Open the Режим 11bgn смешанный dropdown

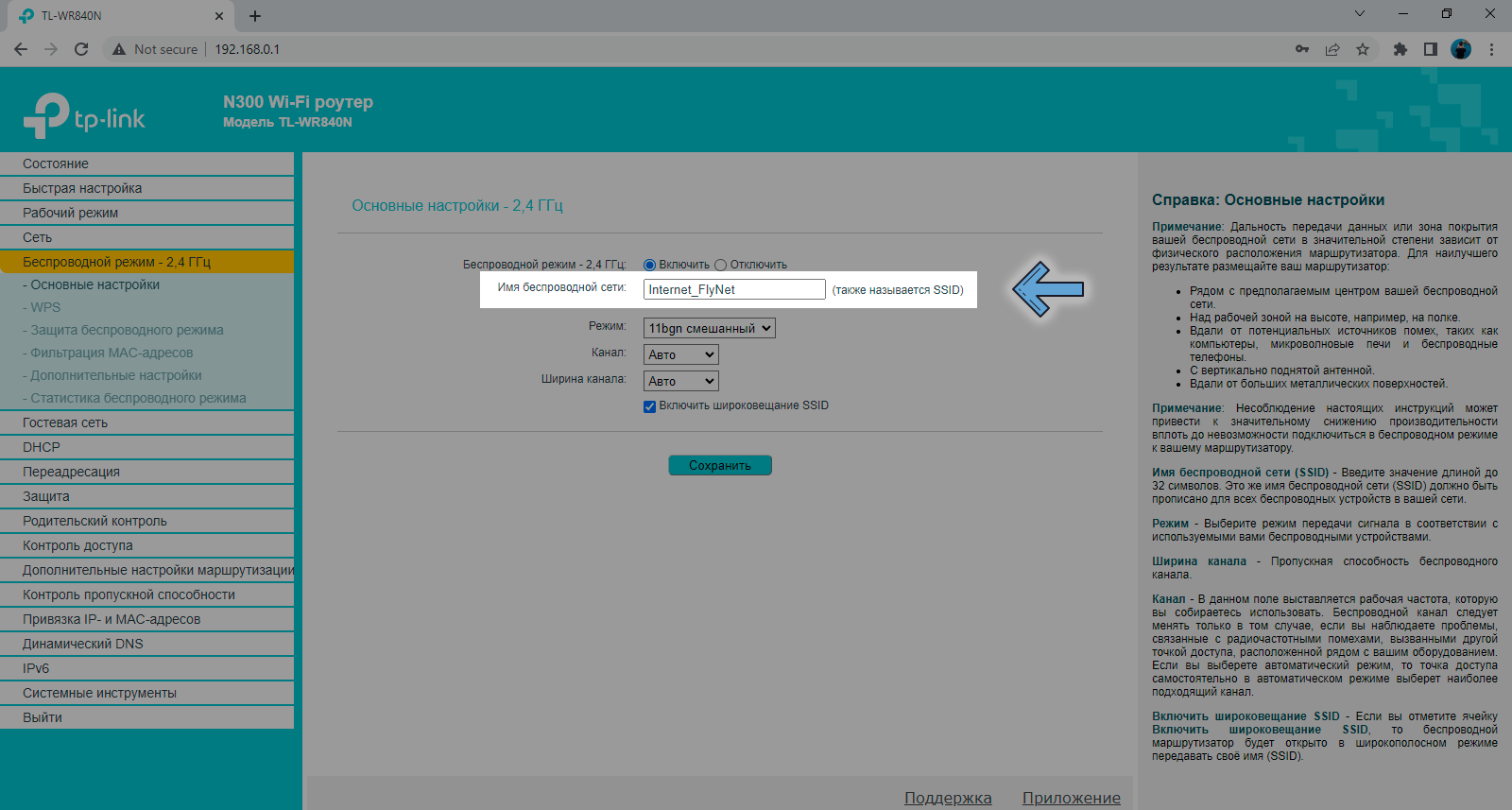coord(710,328)
